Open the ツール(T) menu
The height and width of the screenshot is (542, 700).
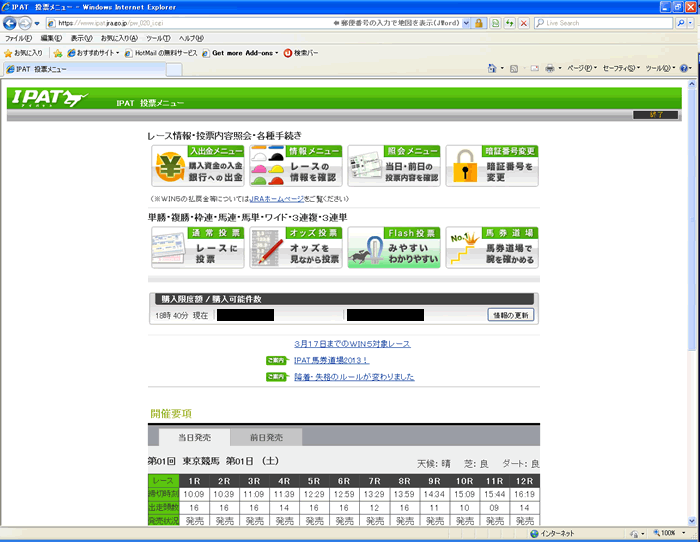(x=158, y=38)
